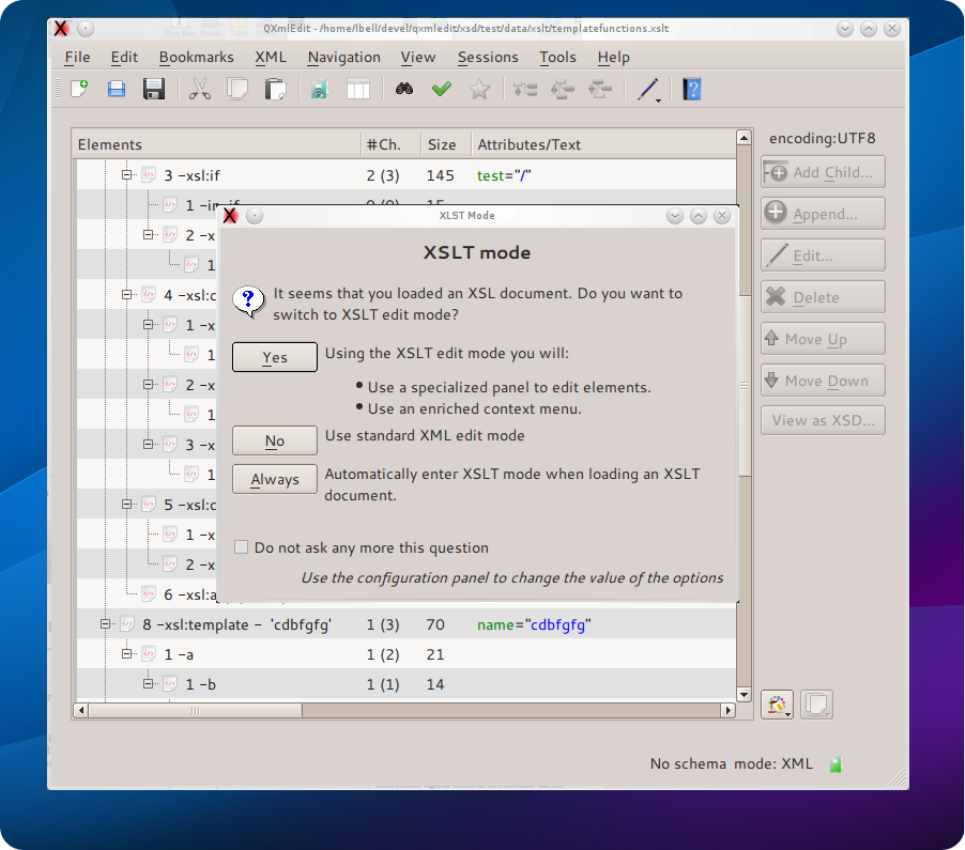
Task: Collapse the 8 -xsl:template 'cdbfgfg' node
Action: [106, 625]
